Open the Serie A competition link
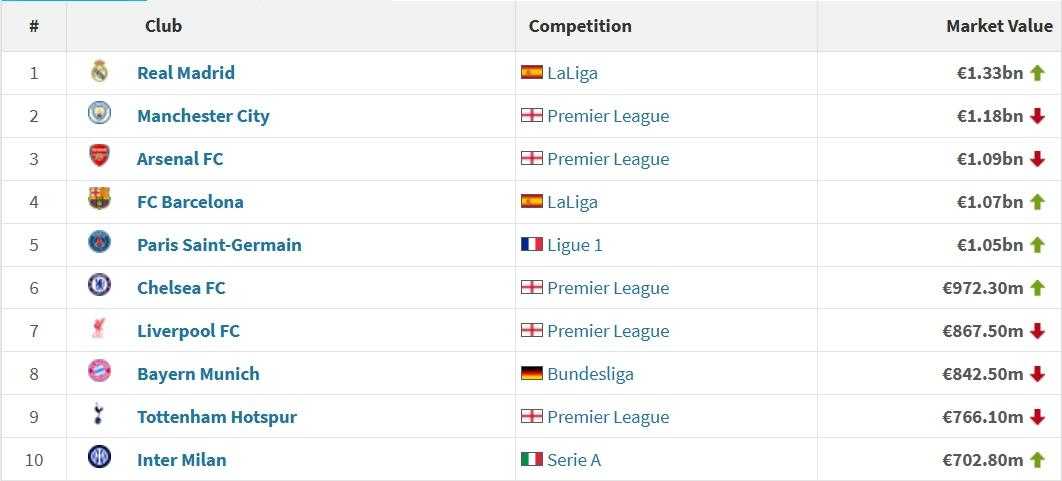Viewport: 1062px width, 481px height. point(574,460)
